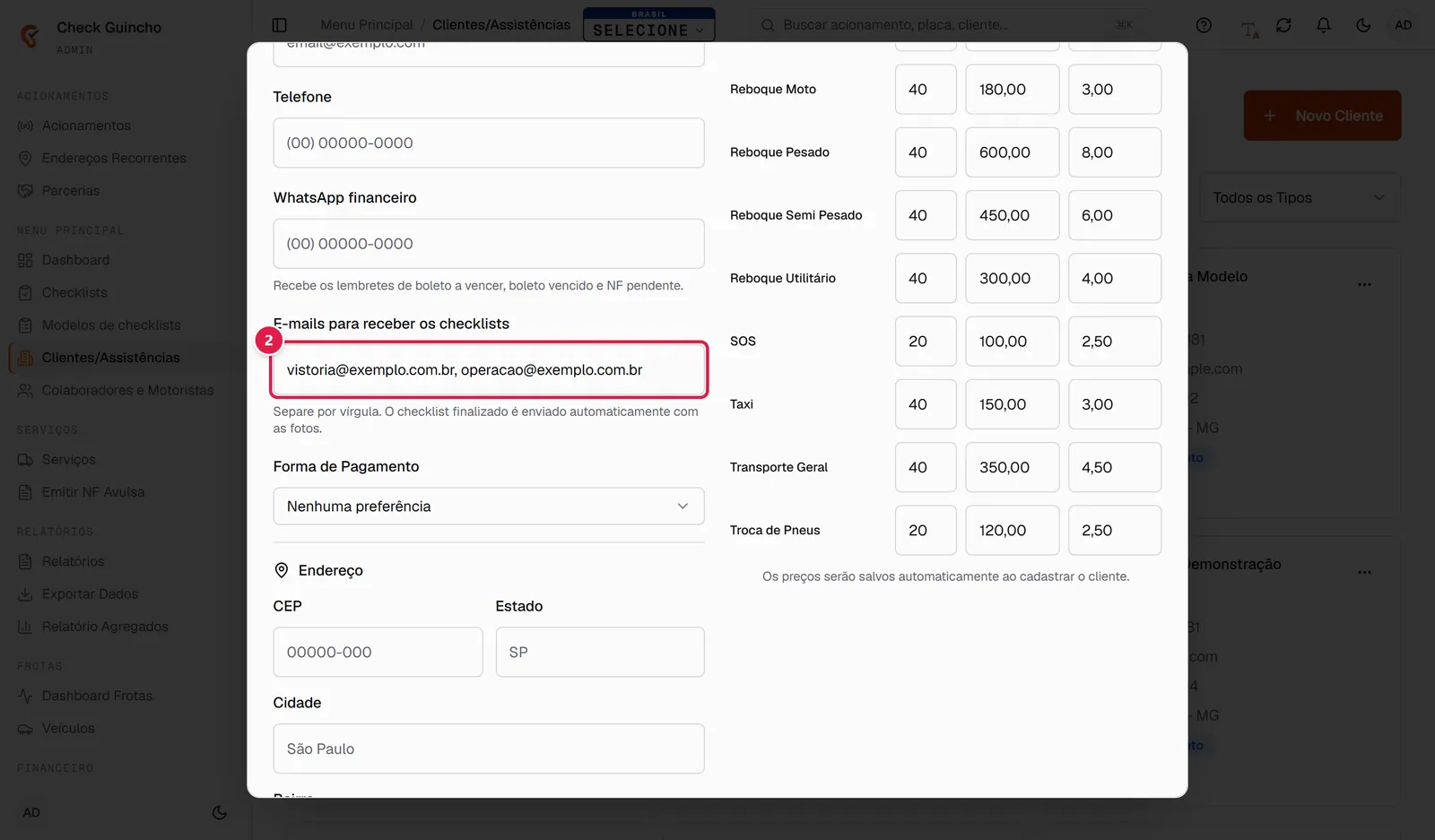Click the Serviços sidebar icon
Image resolution: width=1435 pixels, height=840 pixels.
click(25, 459)
